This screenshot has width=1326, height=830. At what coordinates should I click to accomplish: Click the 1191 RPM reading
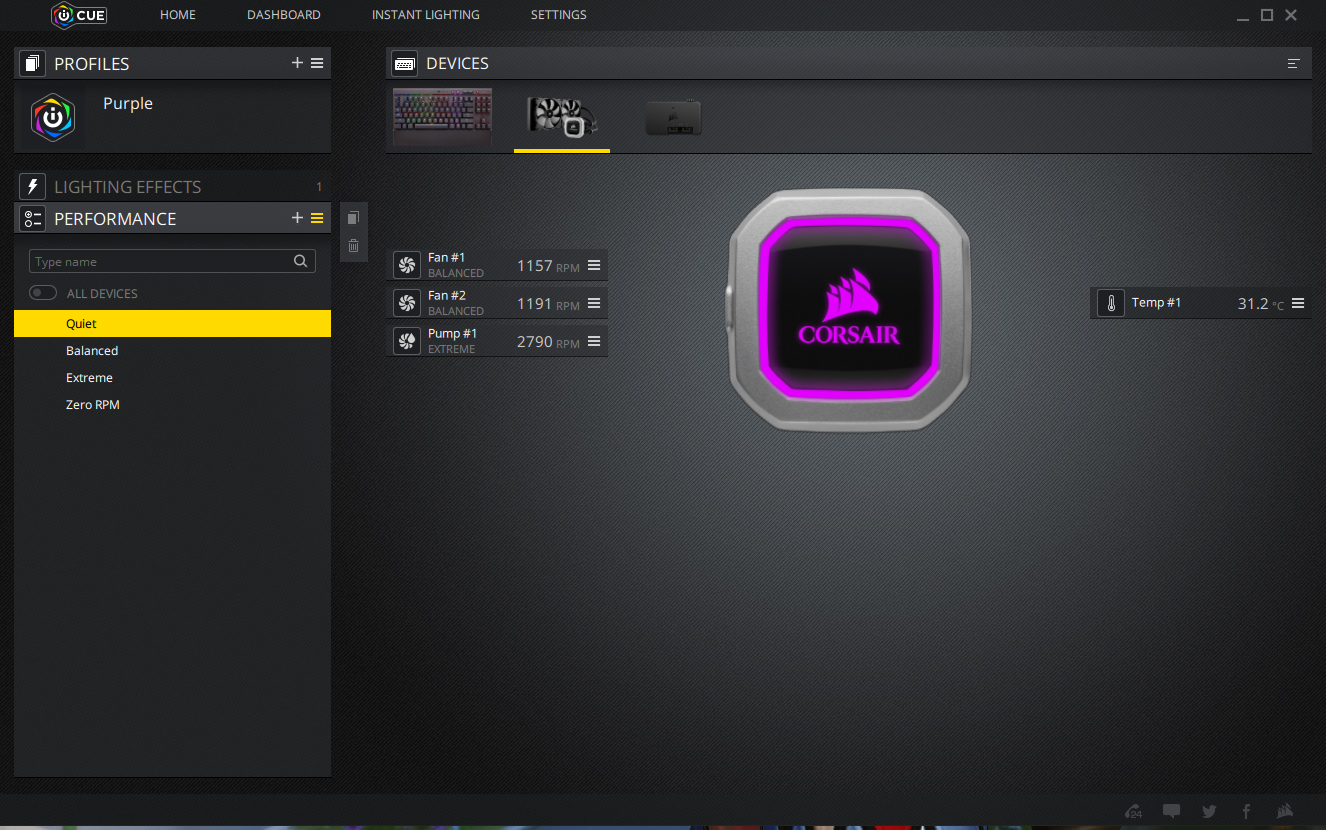click(548, 304)
